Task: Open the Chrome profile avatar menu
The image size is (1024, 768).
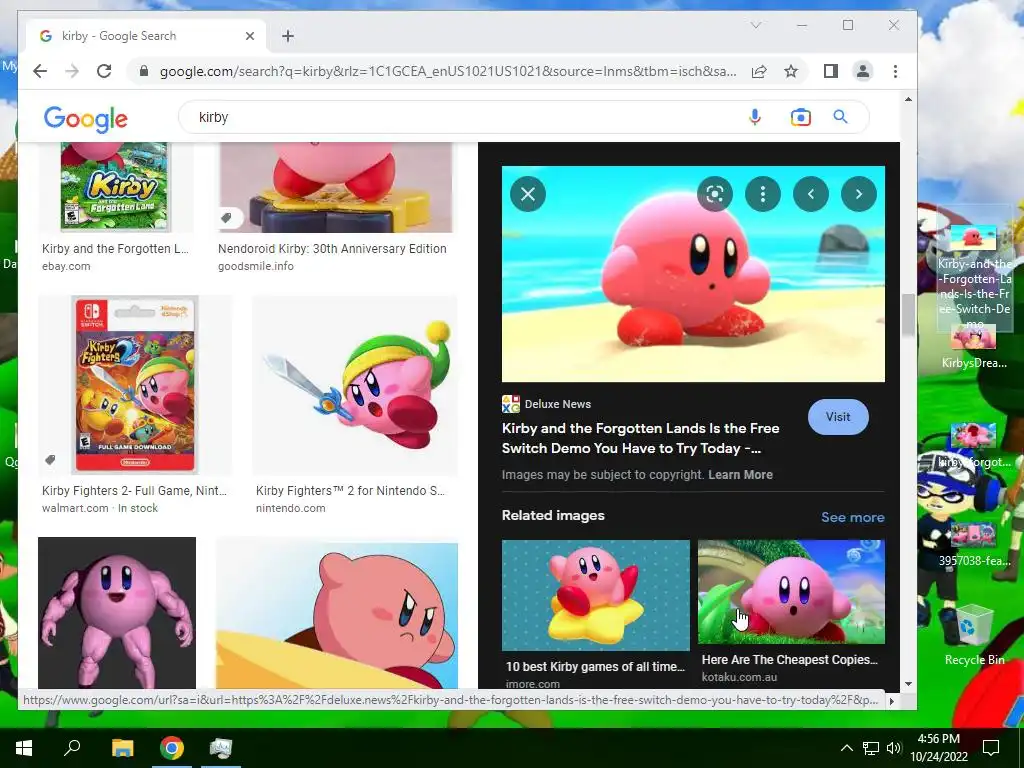Action: click(x=863, y=71)
